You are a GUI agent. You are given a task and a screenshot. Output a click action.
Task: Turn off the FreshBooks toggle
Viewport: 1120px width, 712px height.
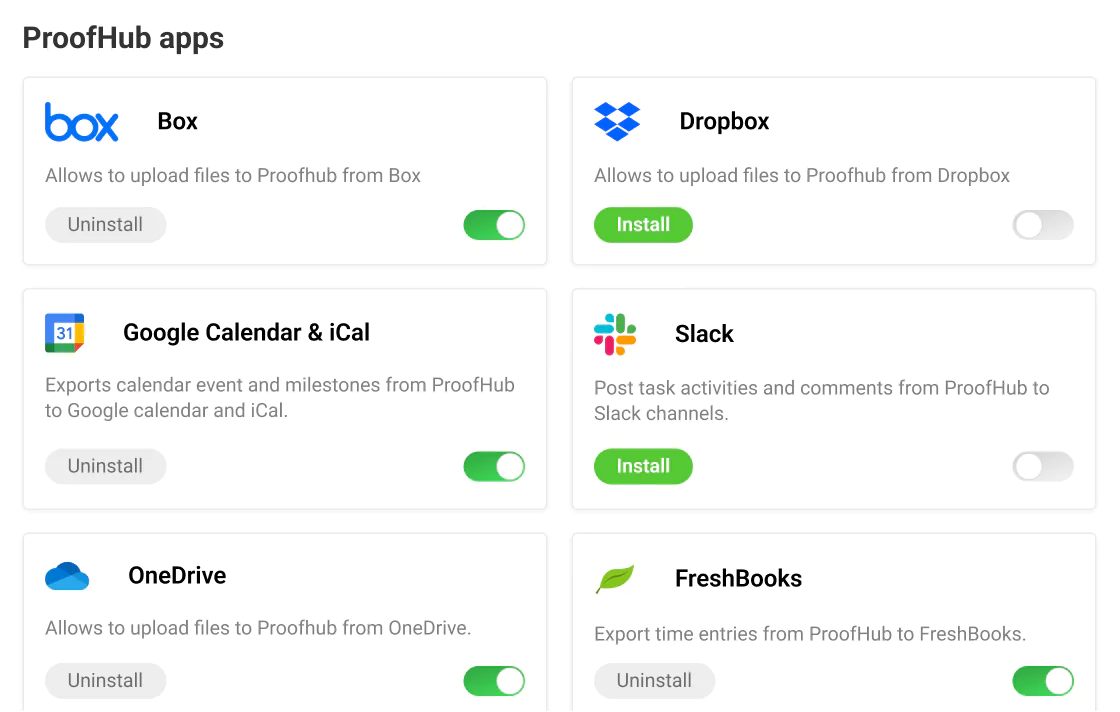click(1043, 681)
